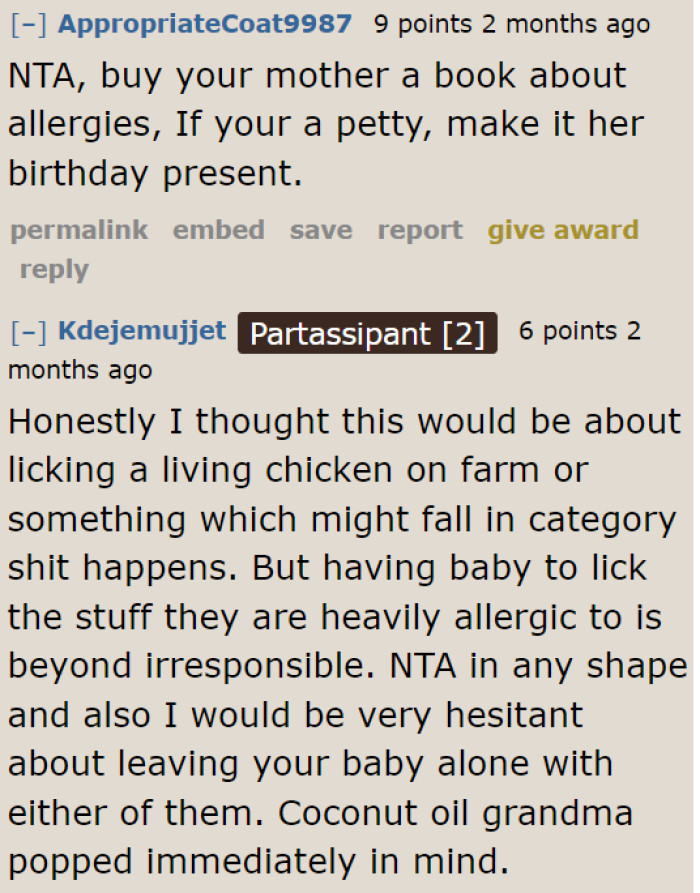Click the Partassipant [2] flair badge
Screen dimensions: 700x893
[366, 333]
